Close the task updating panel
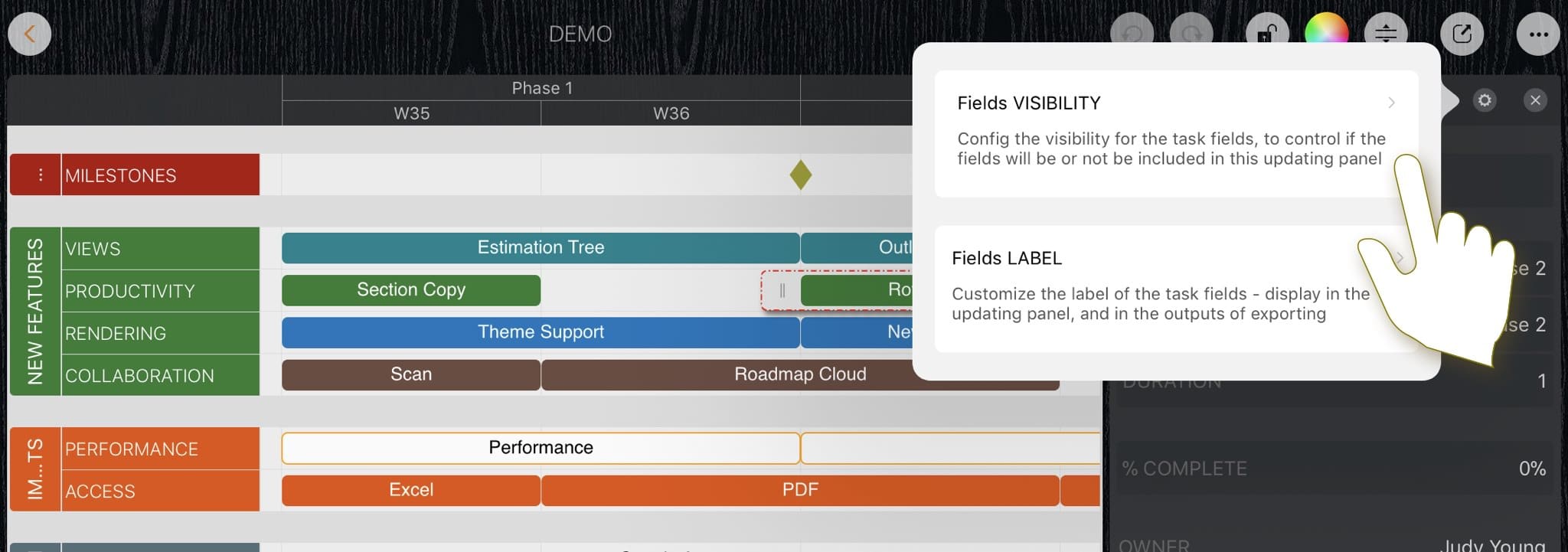Viewport: 1568px width, 552px height. click(1535, 100)
